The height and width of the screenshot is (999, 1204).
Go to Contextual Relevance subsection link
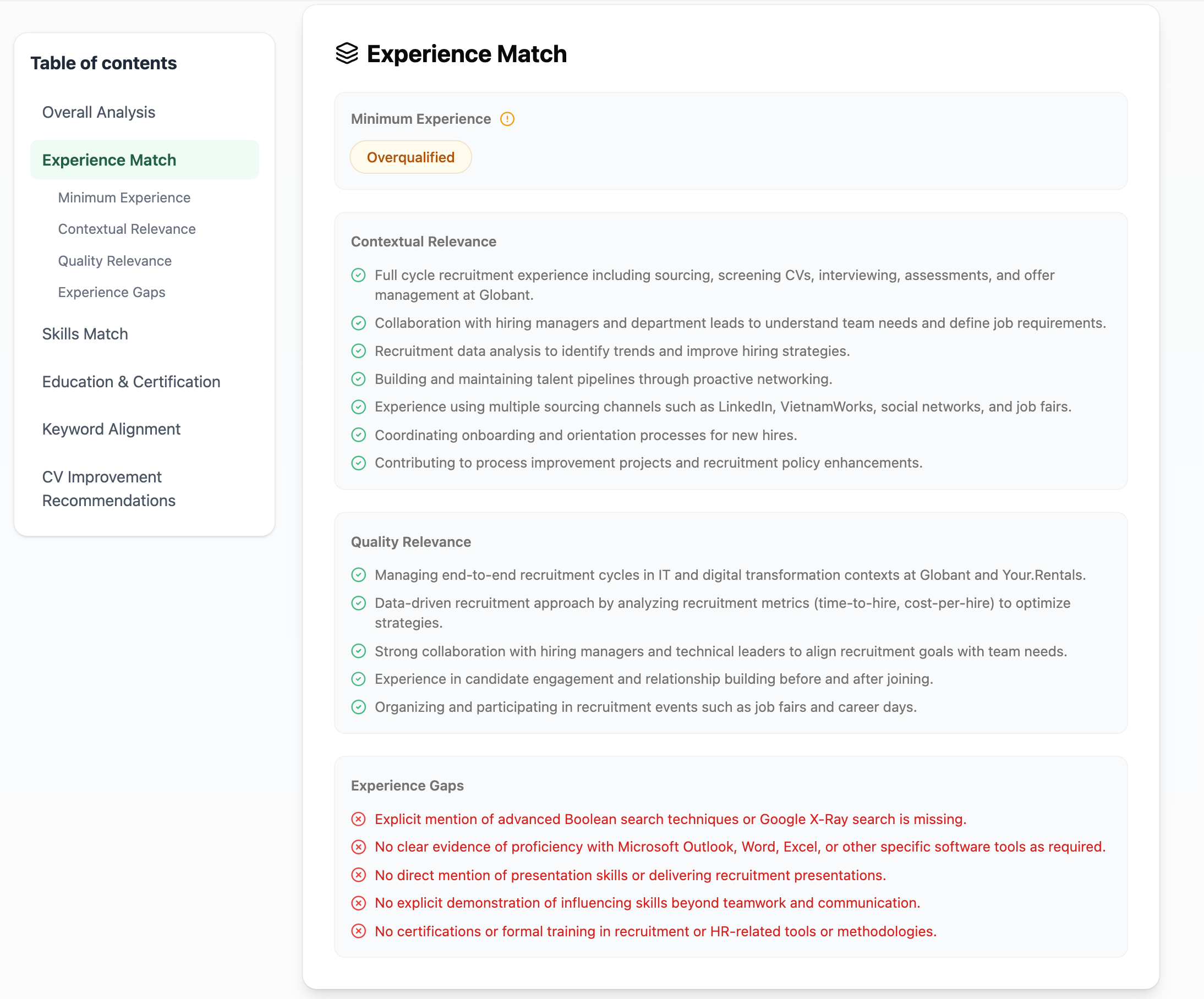[x=127, y=229]
